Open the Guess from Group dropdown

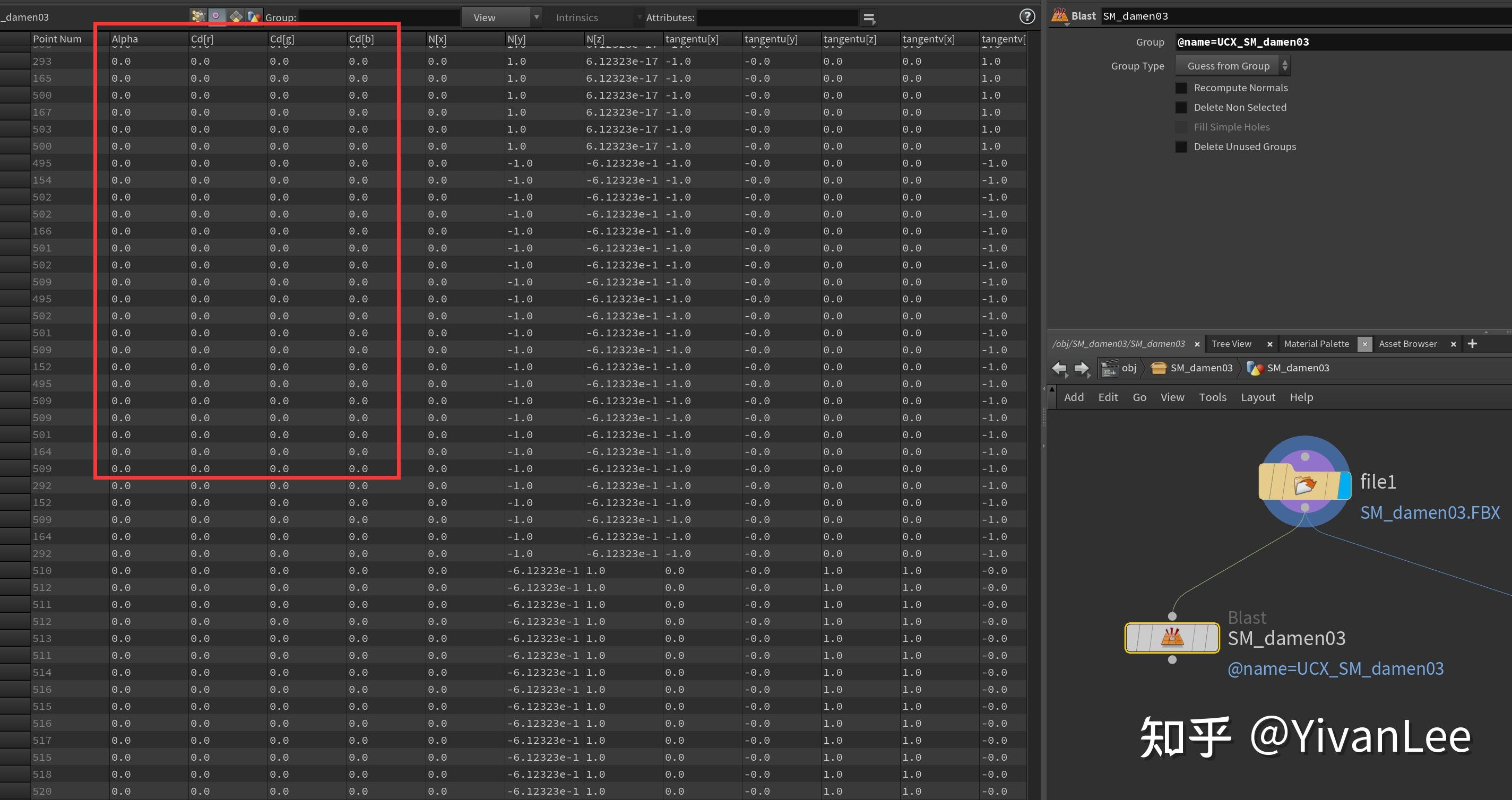tap(1231, 66)
